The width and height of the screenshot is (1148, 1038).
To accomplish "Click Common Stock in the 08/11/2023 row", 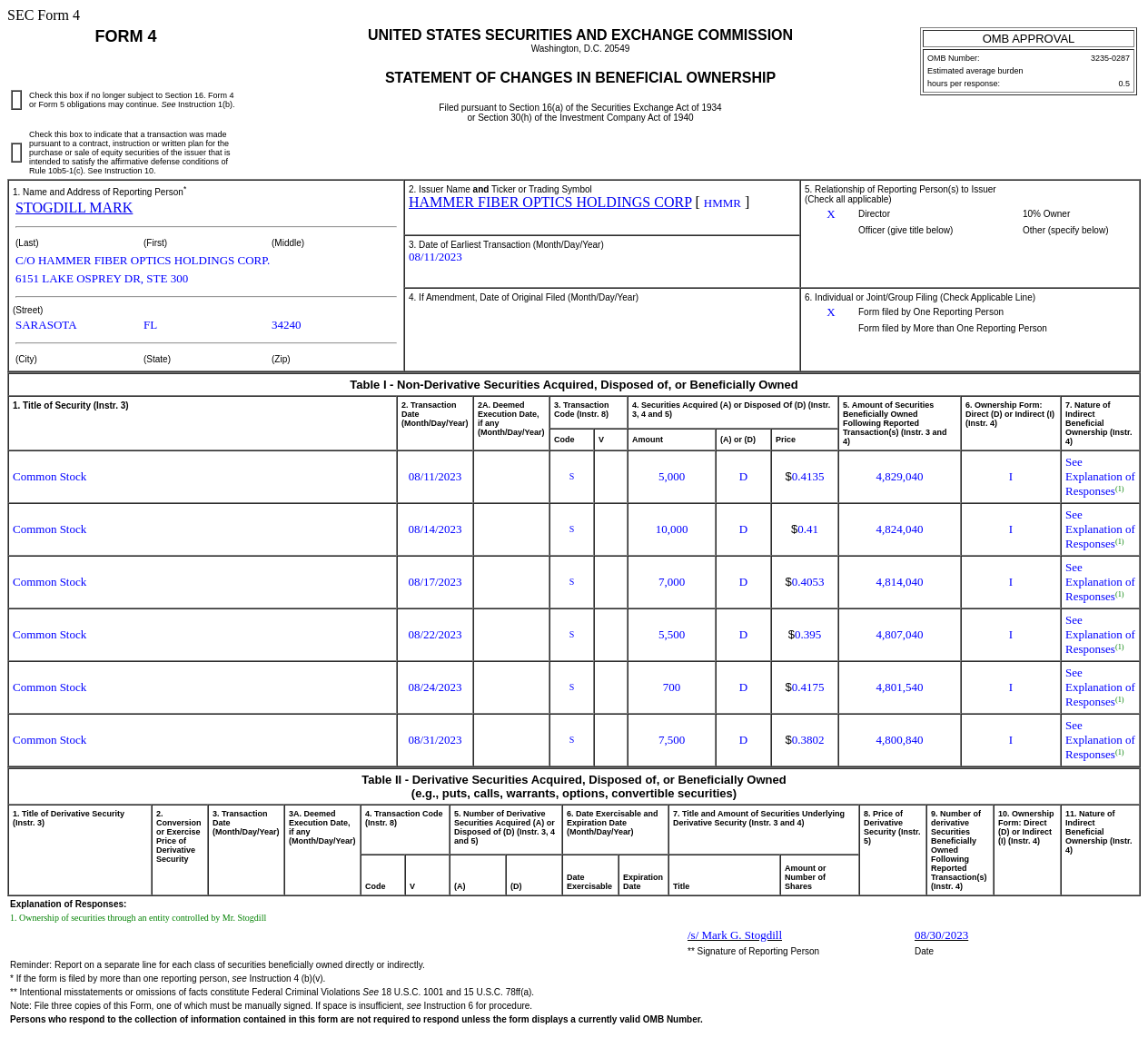I will [x=50, y=477].
